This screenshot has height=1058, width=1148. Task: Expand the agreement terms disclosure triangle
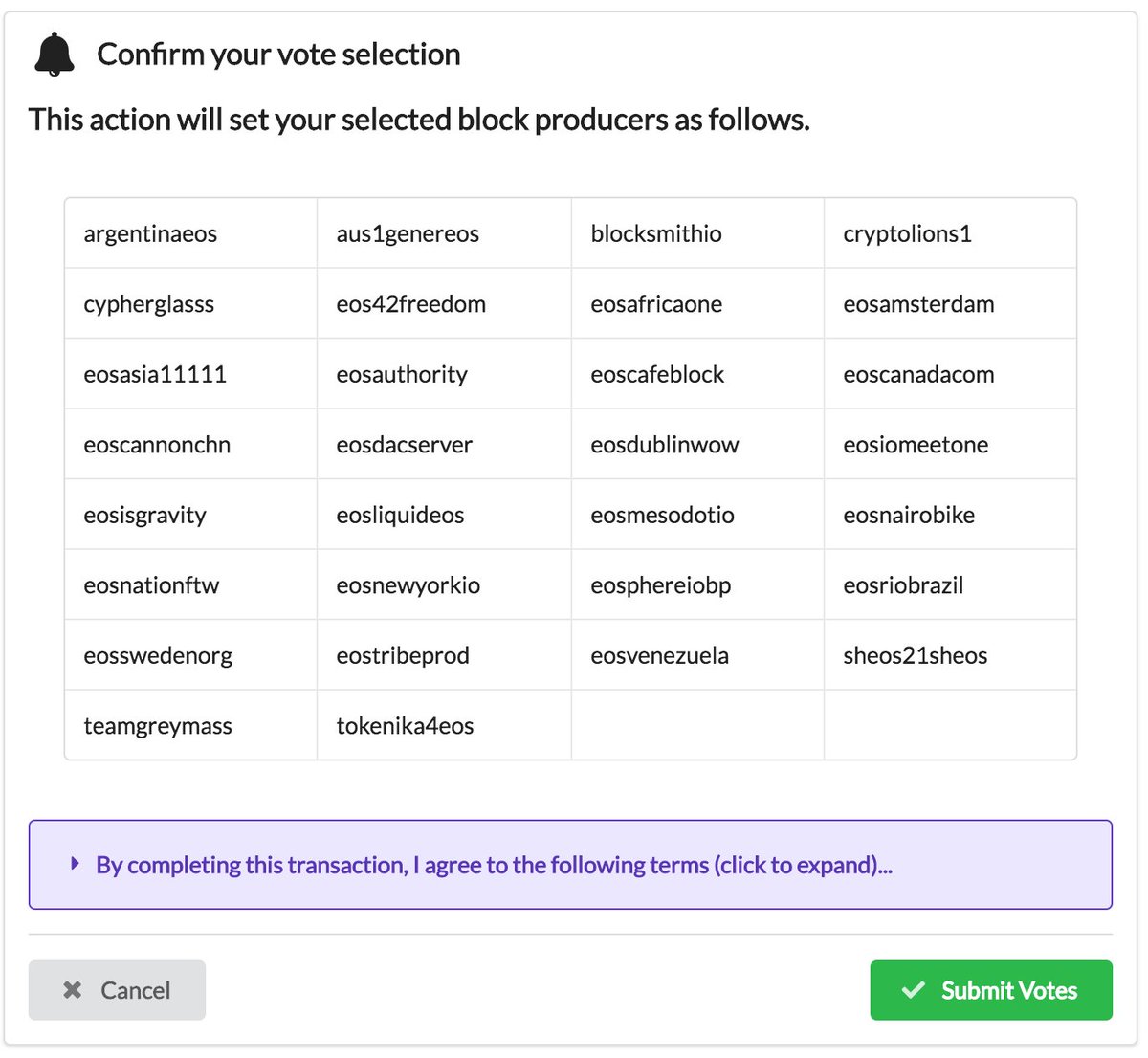coord(76,864)
